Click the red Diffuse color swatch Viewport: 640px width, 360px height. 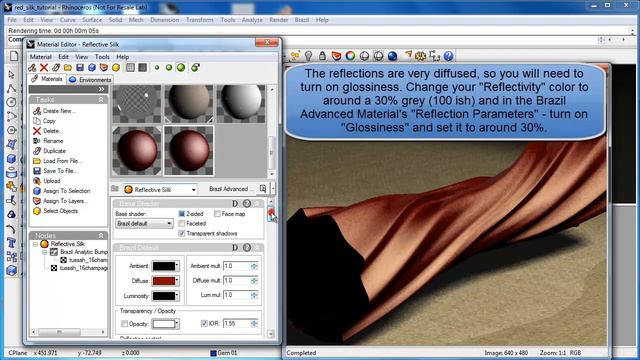163,281
